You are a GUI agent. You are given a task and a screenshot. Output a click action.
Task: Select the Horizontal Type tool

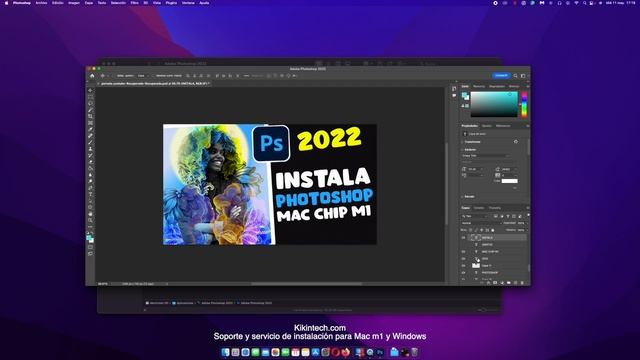tap(90, 195)
